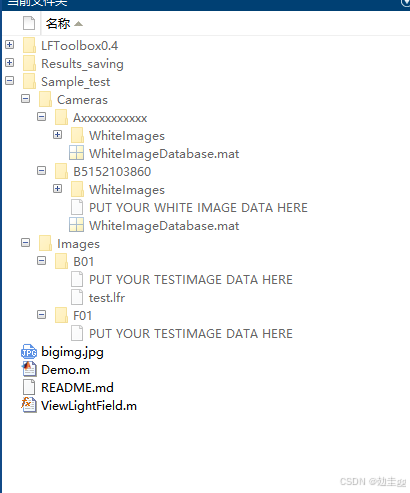This screenshot has width=410, height=493.
Task: Expand WhiteImages under Axxxxxxxxxxxx
Action: pos(58,134)
